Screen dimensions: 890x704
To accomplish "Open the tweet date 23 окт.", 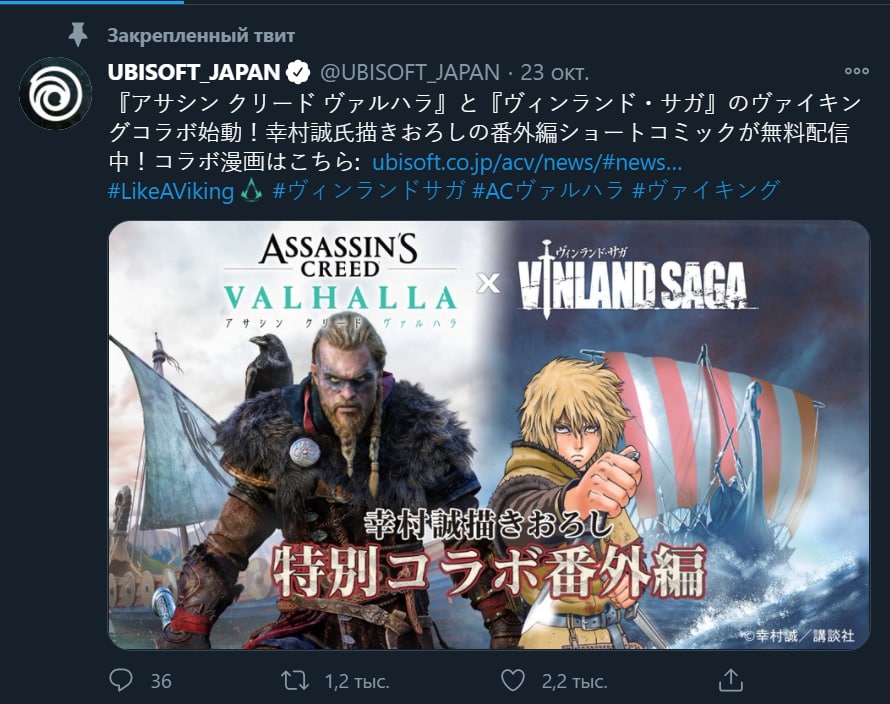I will 555,72.
